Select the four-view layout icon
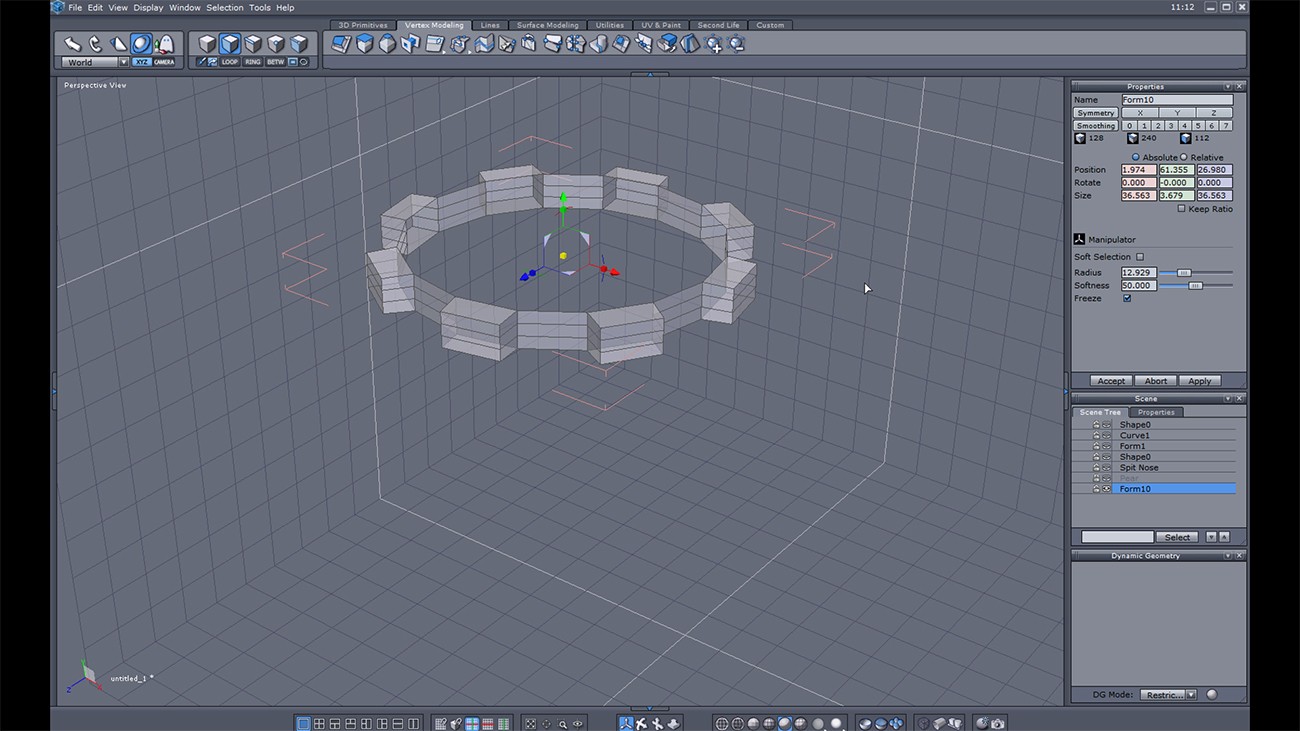The image size is (1300, 731). click(x=319, y=723)
